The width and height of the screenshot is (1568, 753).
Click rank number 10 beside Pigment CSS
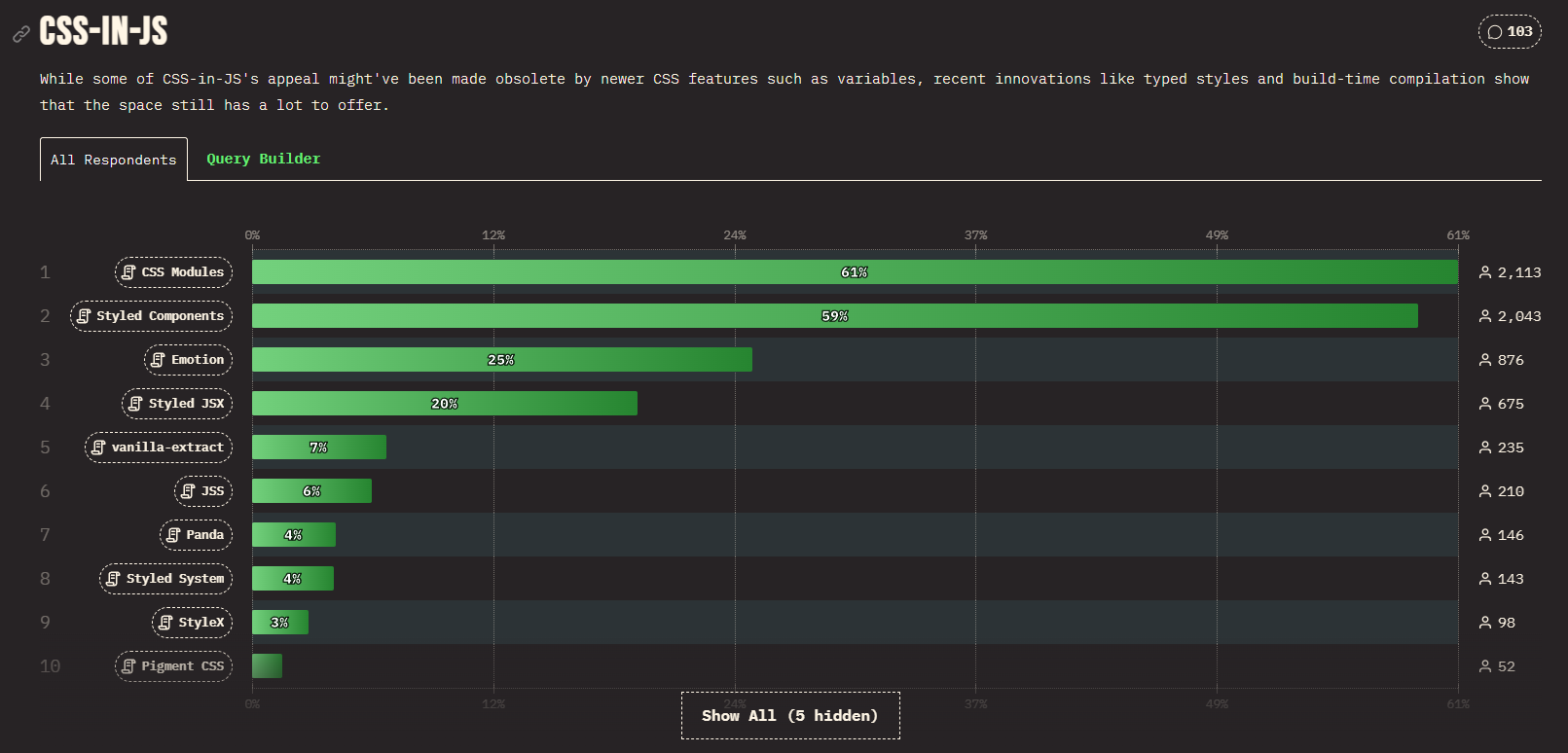[x=50, y=666]
